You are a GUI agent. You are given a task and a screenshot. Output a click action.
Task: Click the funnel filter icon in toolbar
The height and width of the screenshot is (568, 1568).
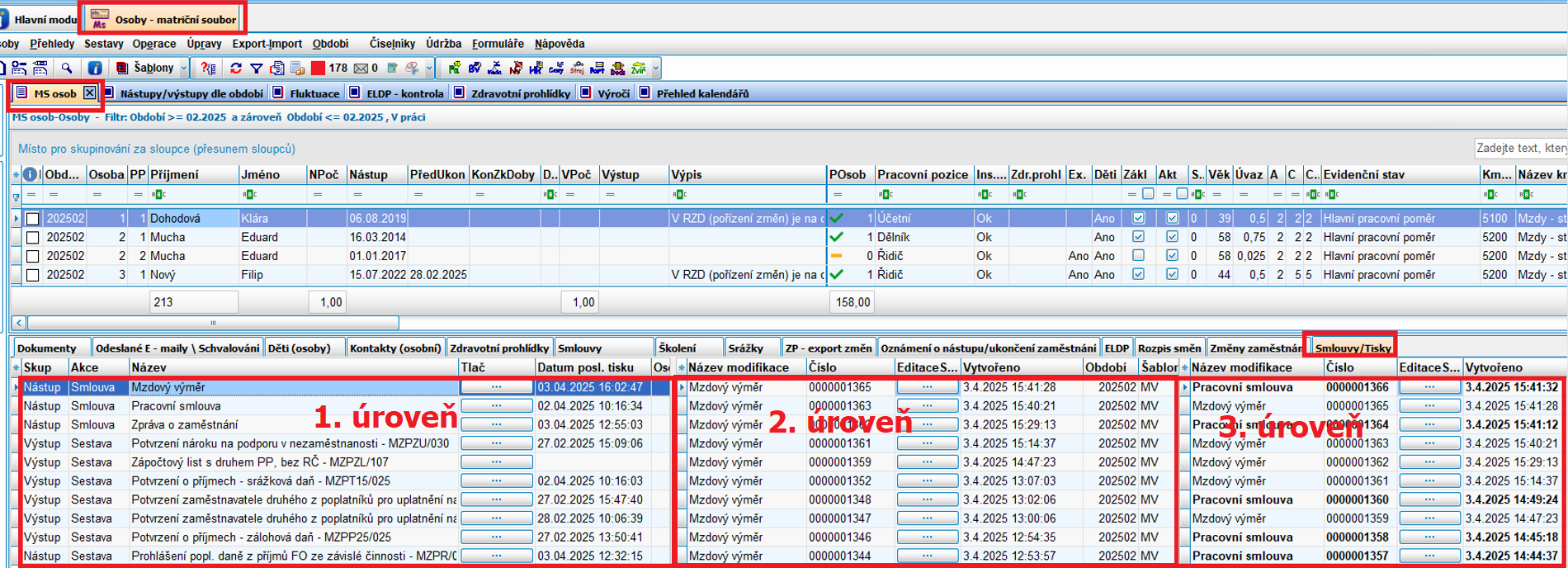pos(257,68)
